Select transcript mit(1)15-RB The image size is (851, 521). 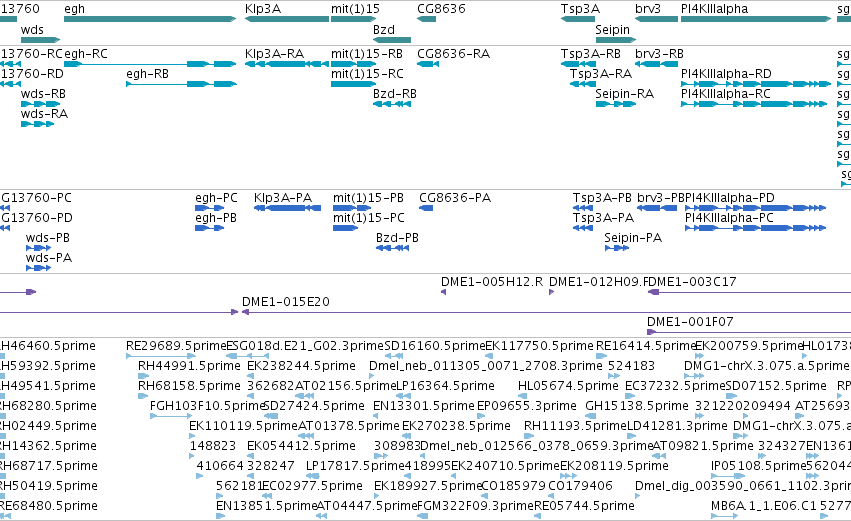(354, 64)
